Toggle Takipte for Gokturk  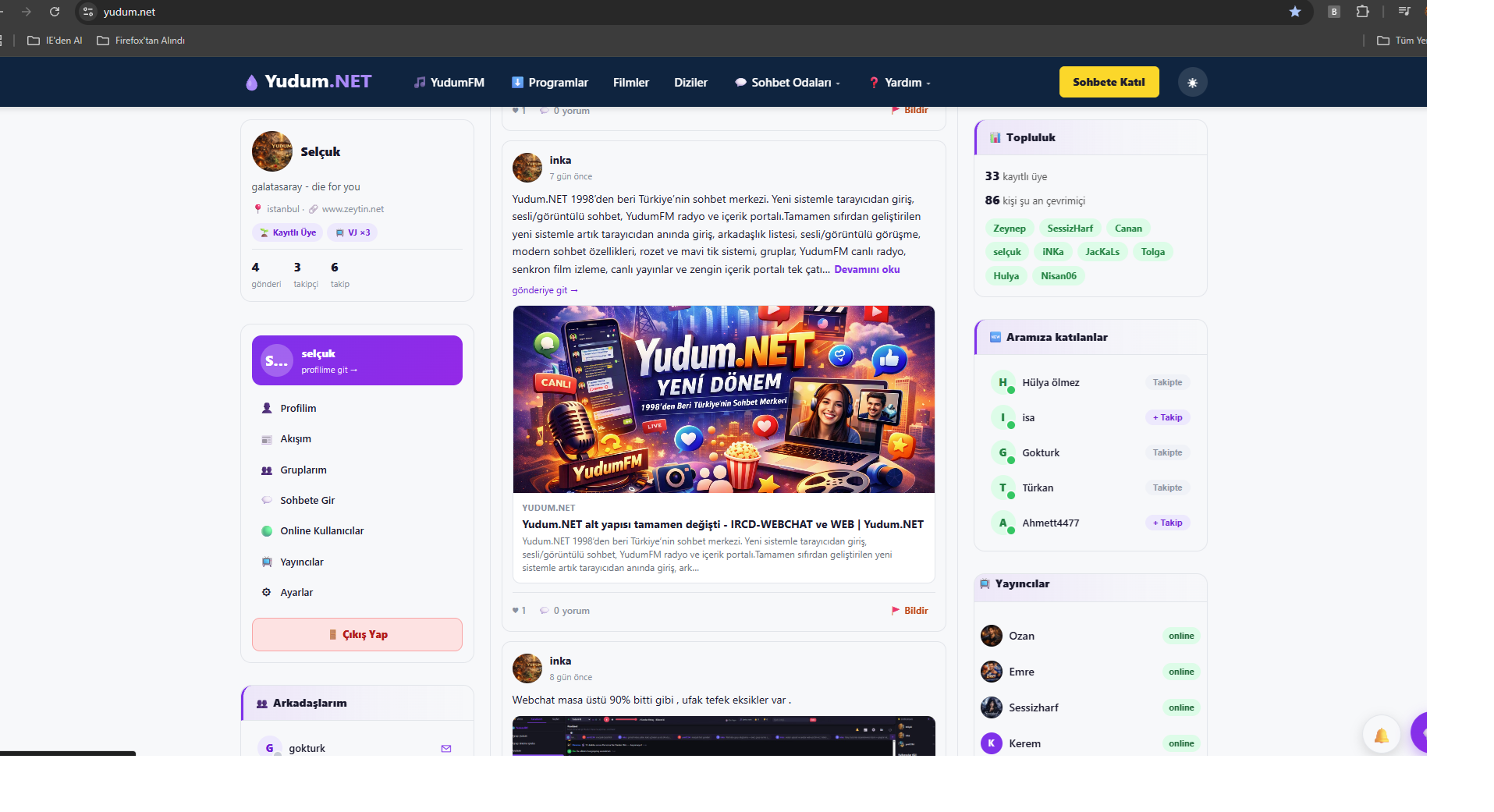(1167, 452)
